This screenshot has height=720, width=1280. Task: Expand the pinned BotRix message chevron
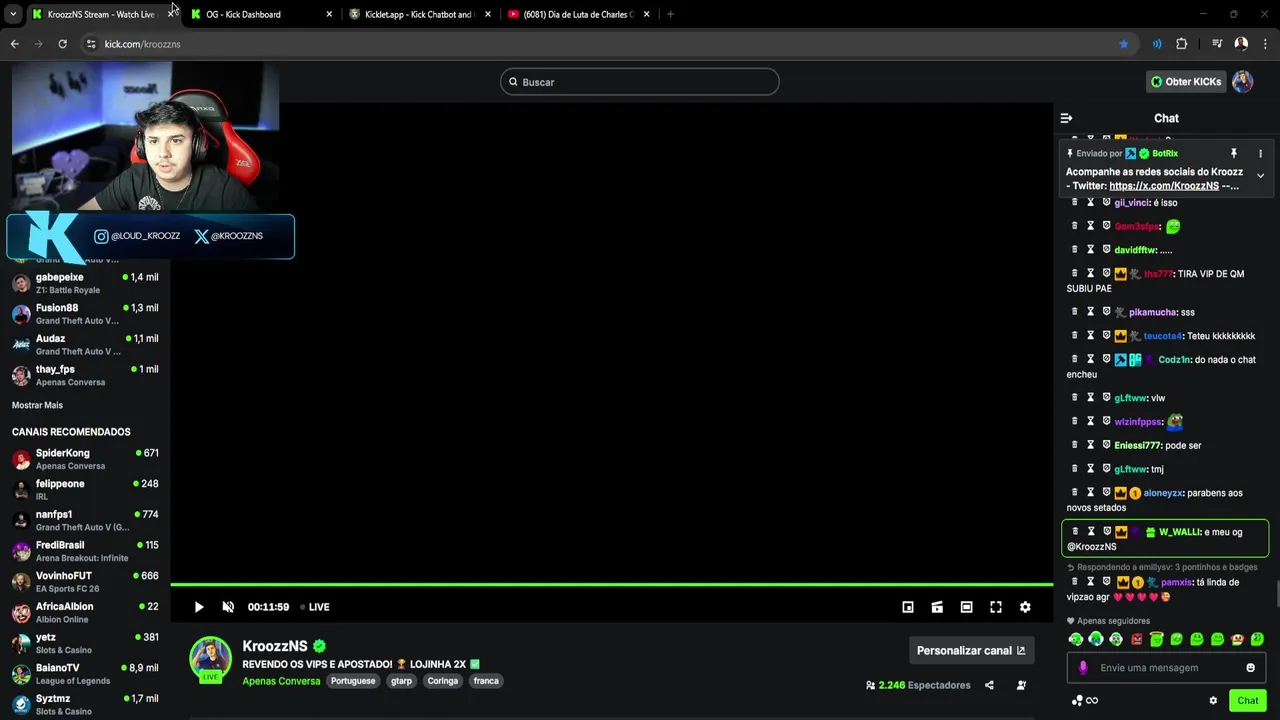1260,176
